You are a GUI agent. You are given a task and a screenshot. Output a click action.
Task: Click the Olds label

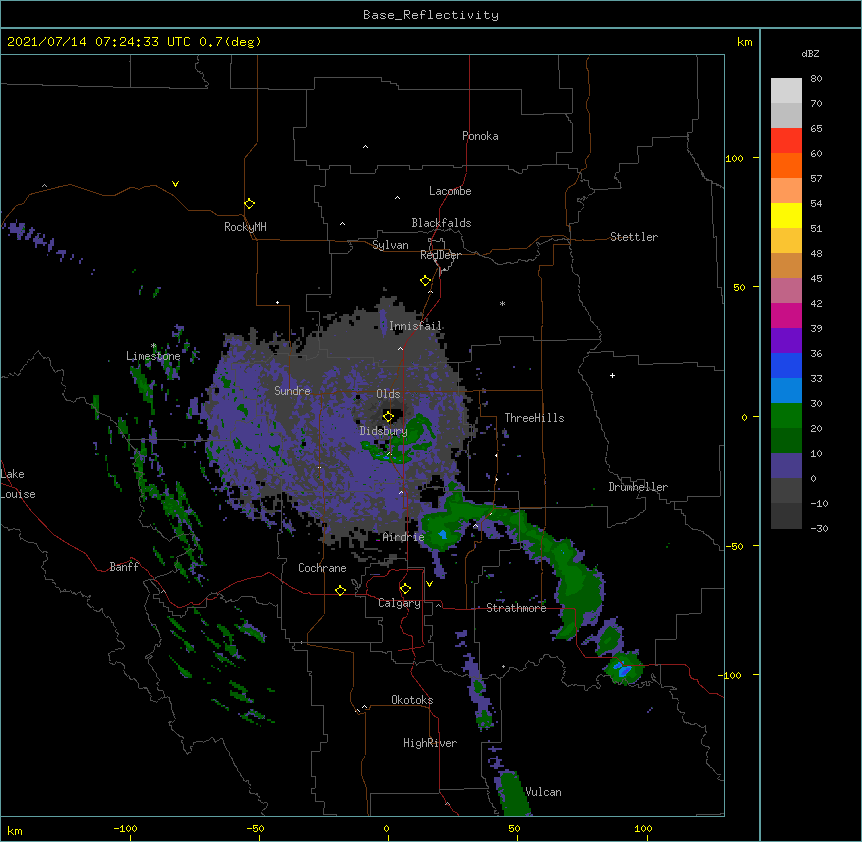click(388, 394)
